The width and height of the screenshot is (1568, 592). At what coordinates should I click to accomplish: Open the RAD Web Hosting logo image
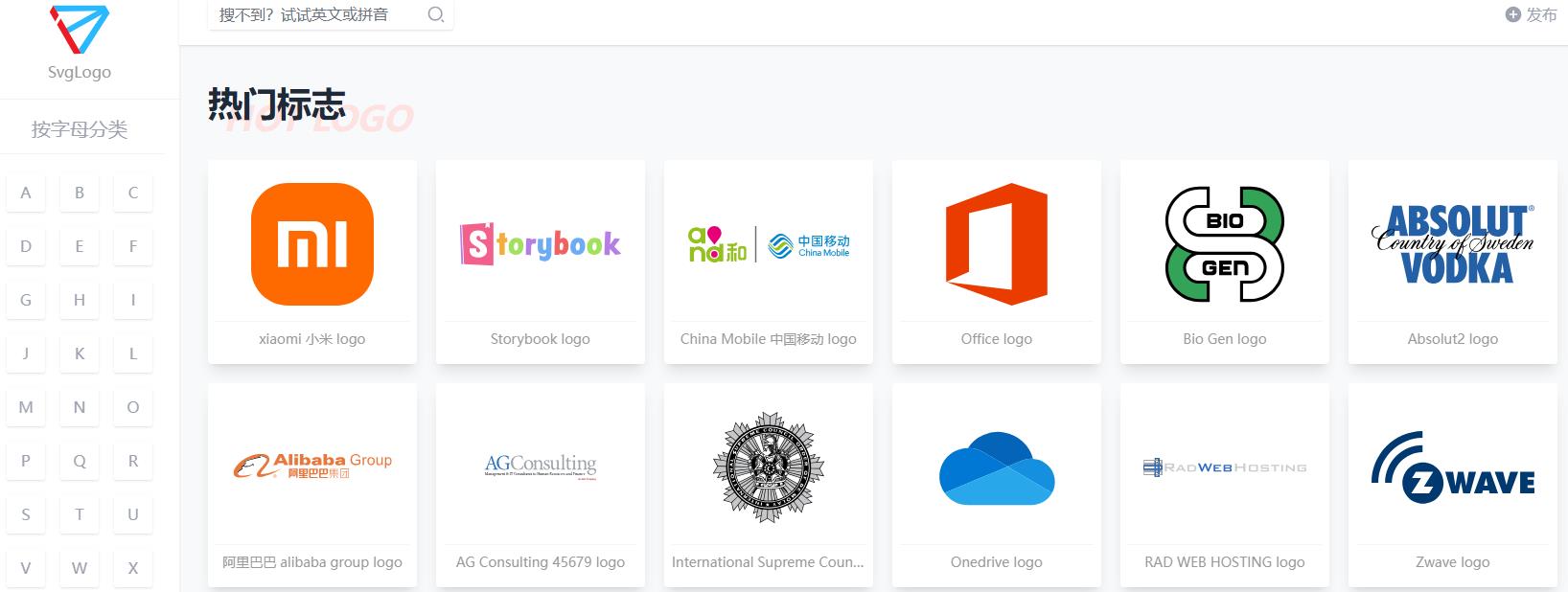(1225, 467)
